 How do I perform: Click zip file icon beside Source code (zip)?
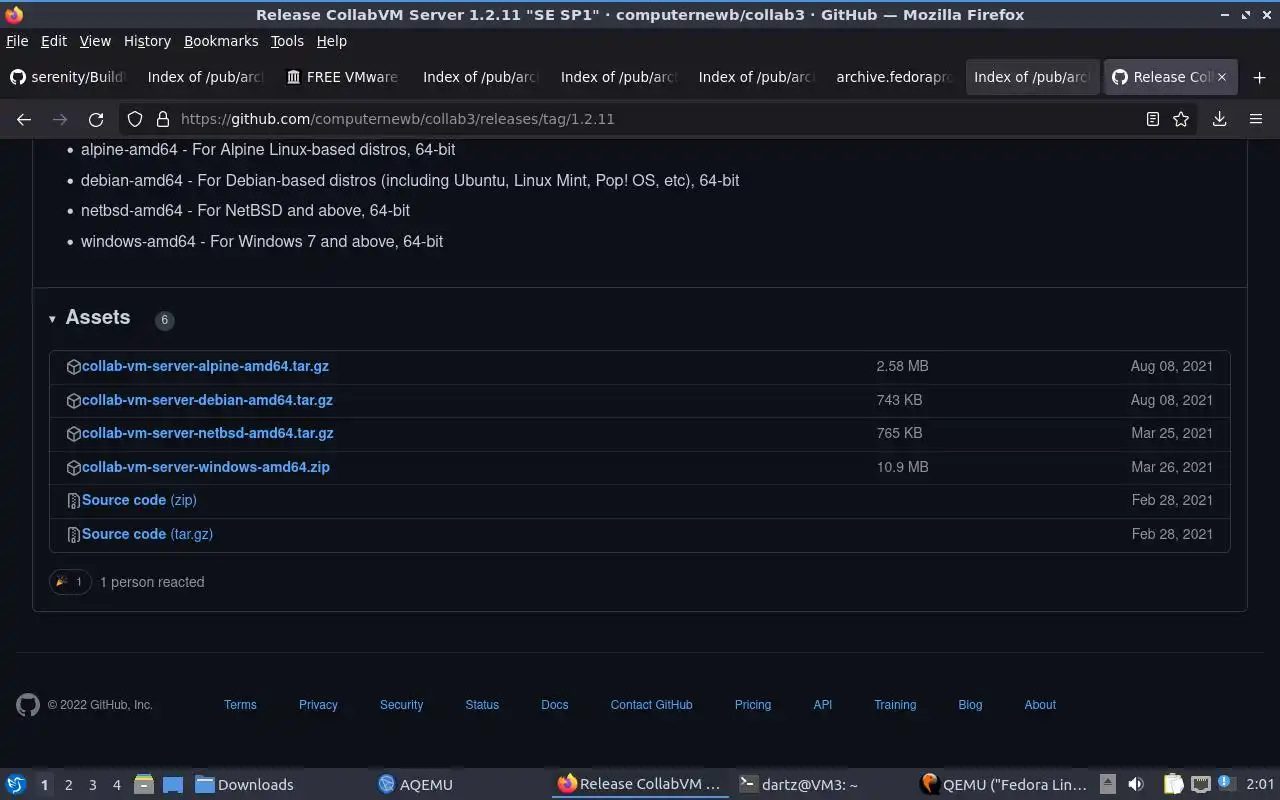(73, 501)
